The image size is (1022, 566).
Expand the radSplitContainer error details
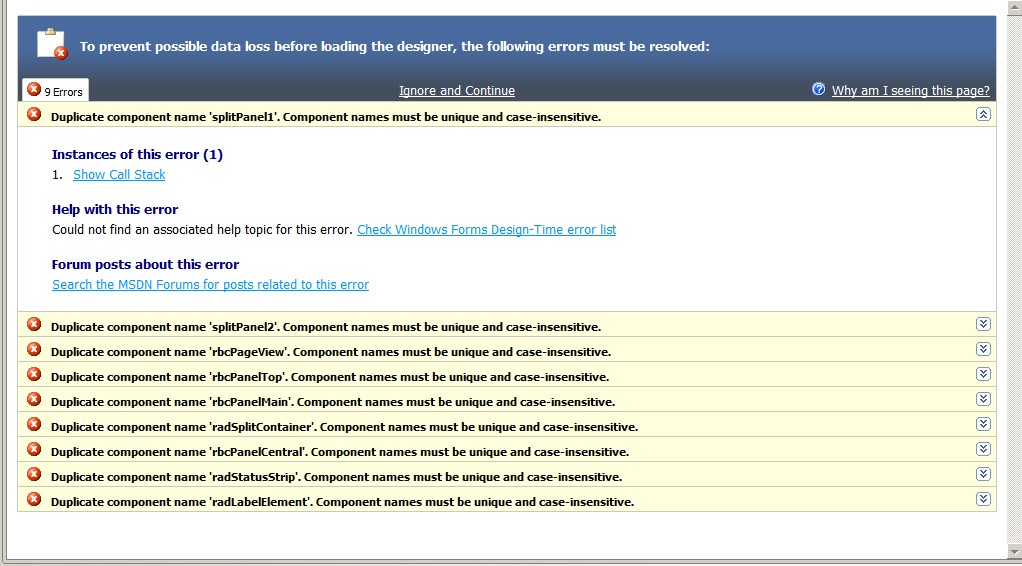click(x=983, y=424)
